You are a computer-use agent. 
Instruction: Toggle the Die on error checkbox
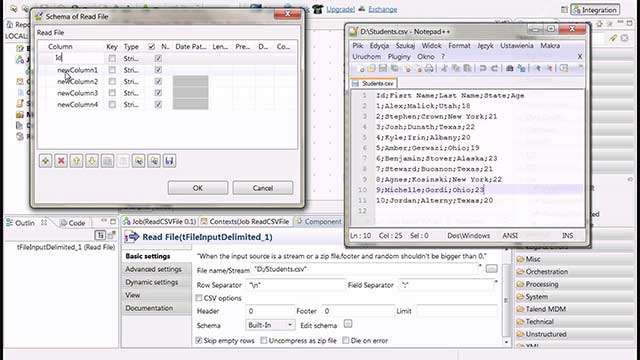346,340
